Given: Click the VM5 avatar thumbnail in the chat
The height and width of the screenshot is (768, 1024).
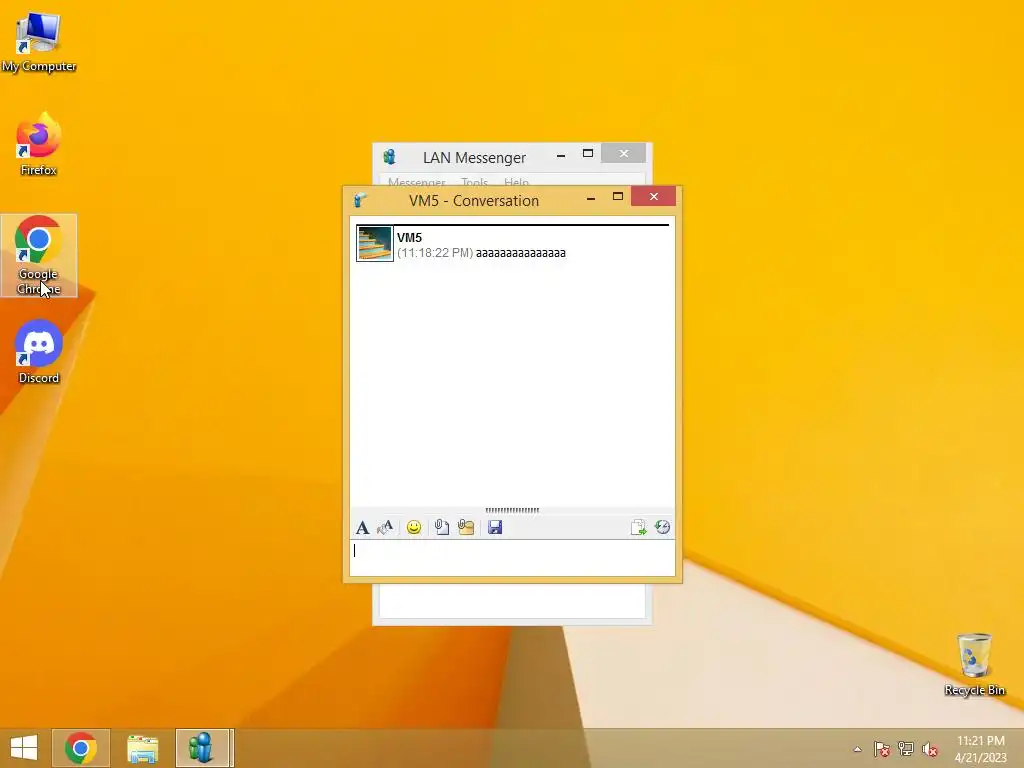Looking at the screenshot, I should point(375,244).
